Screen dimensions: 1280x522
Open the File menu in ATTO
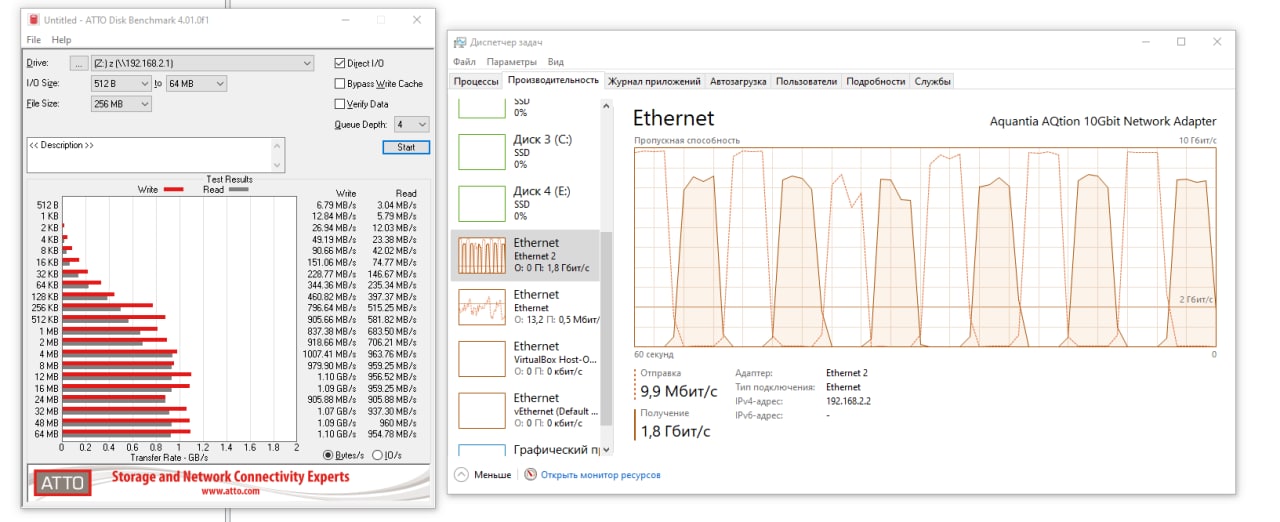click(x=34, y=40)
